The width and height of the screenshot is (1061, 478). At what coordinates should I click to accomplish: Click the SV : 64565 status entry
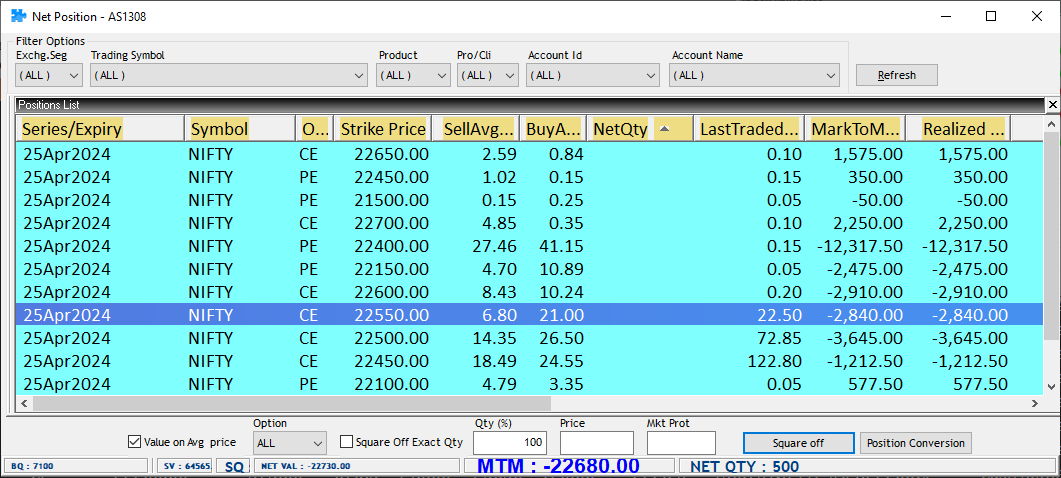point(186,466)
